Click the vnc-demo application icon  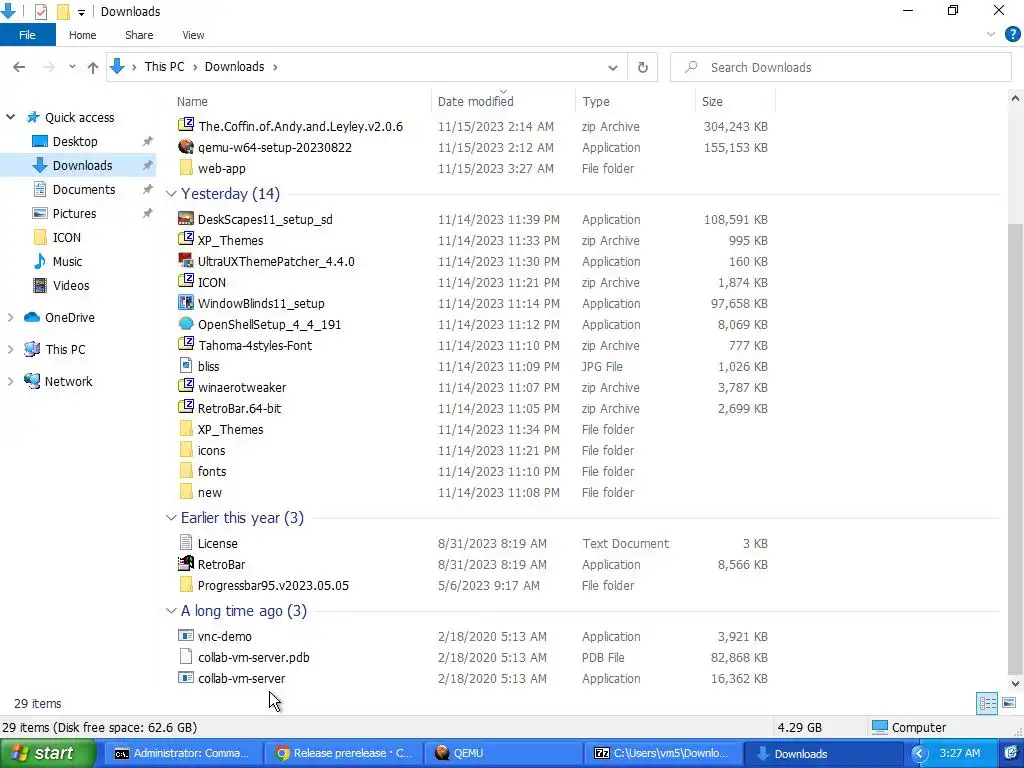pos(185,635)
